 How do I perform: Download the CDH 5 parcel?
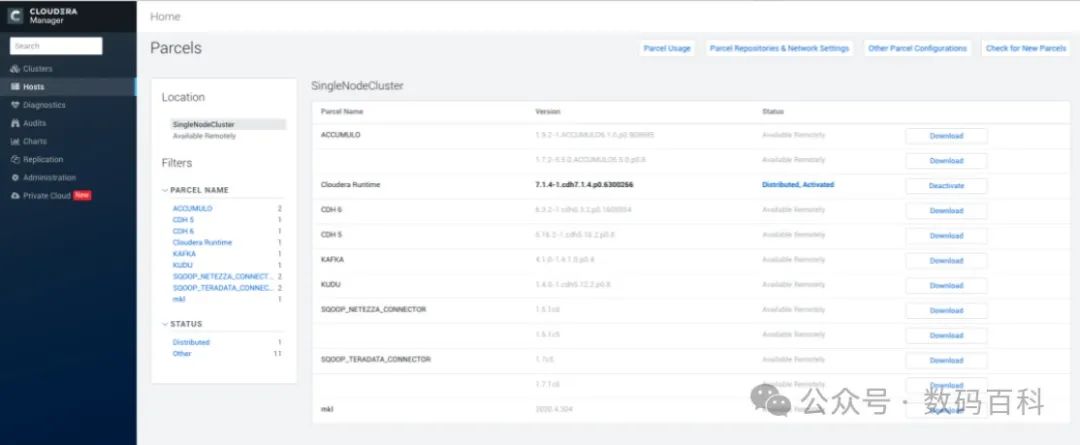click(x=946, y=236)
